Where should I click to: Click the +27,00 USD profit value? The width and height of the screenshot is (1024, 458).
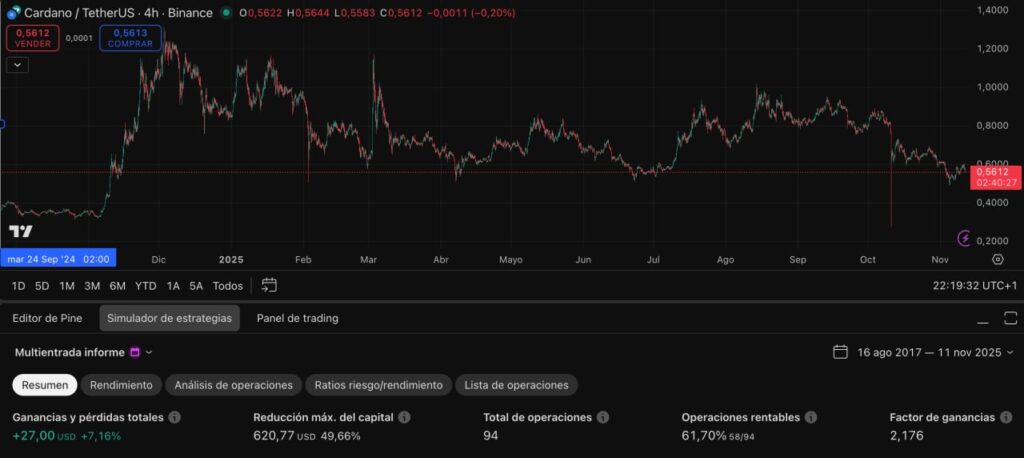(x=44, y=436)
